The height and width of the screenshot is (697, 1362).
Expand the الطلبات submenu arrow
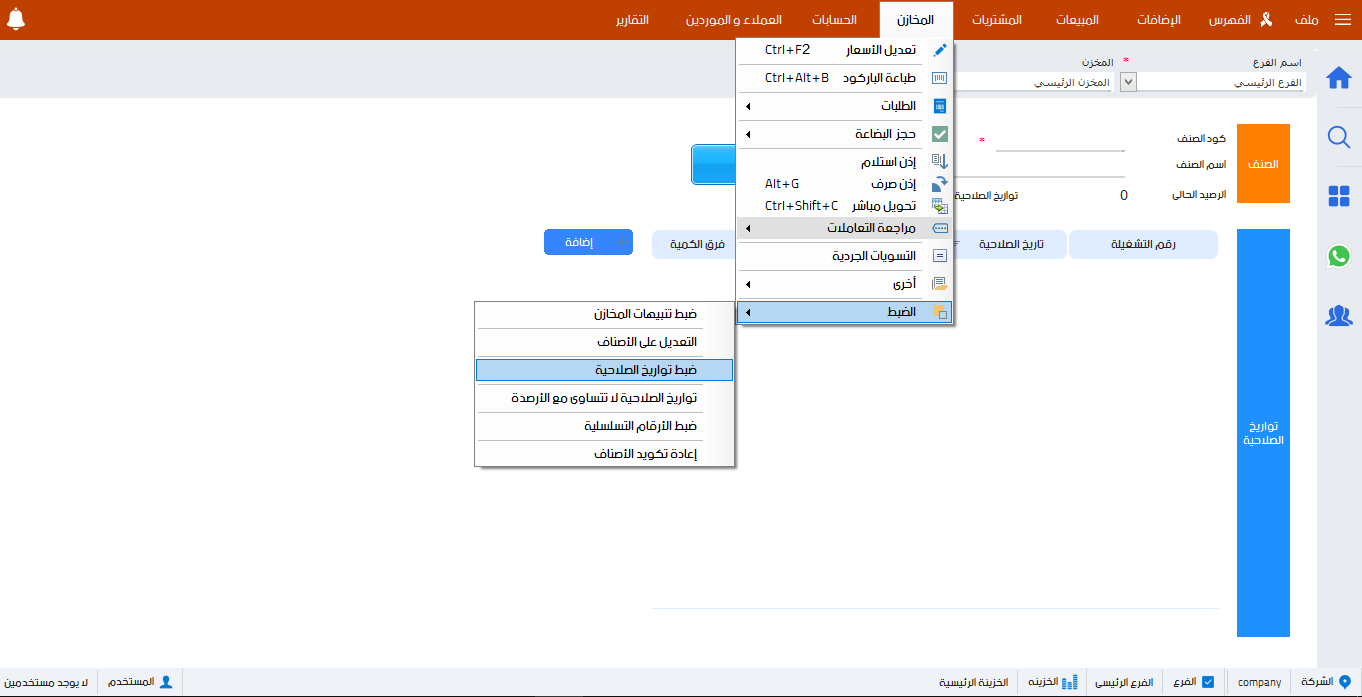click(x=747, y=106)
